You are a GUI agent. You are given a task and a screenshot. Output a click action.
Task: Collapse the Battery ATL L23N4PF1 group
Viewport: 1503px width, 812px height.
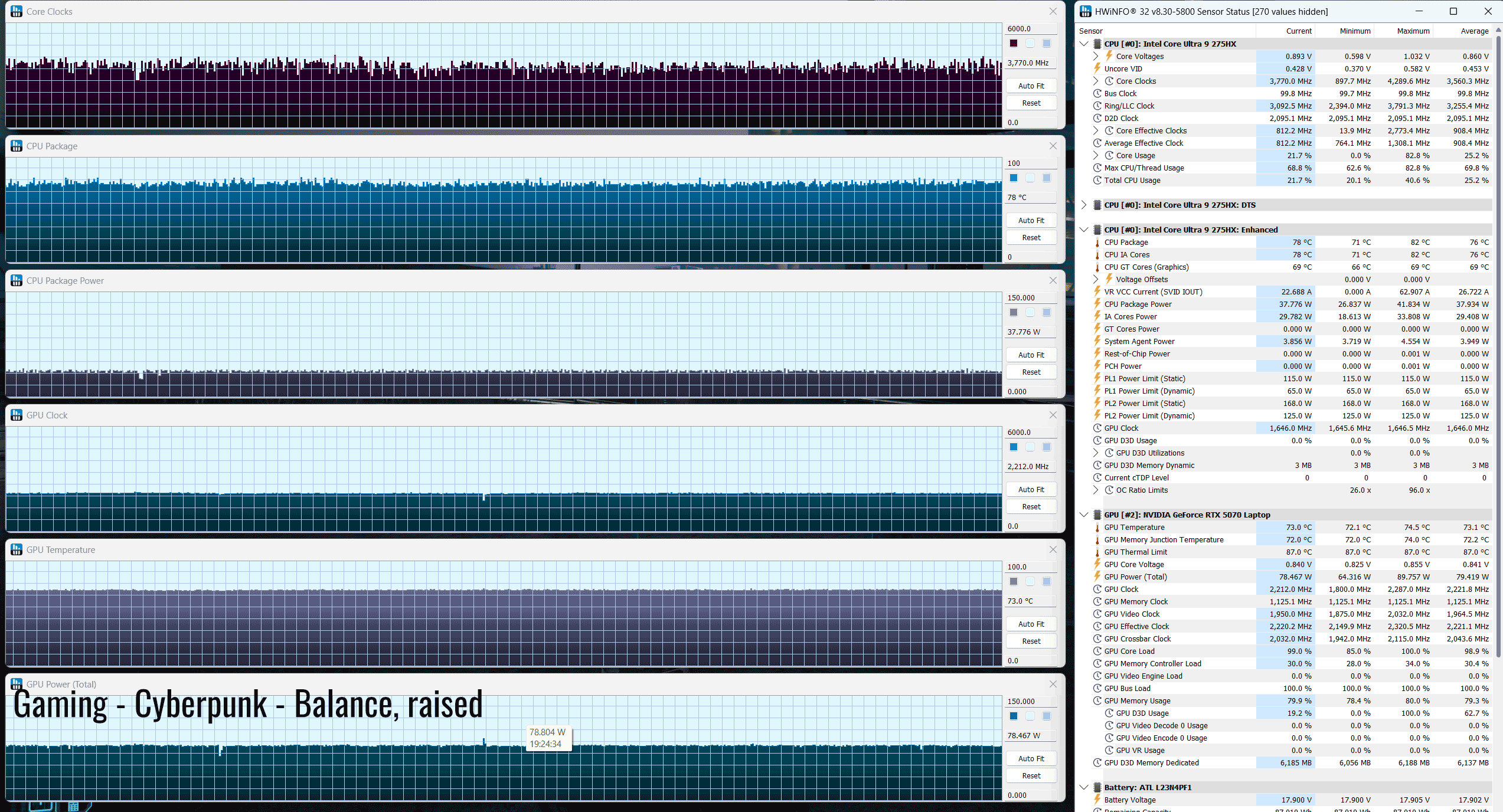(1084, 787)
